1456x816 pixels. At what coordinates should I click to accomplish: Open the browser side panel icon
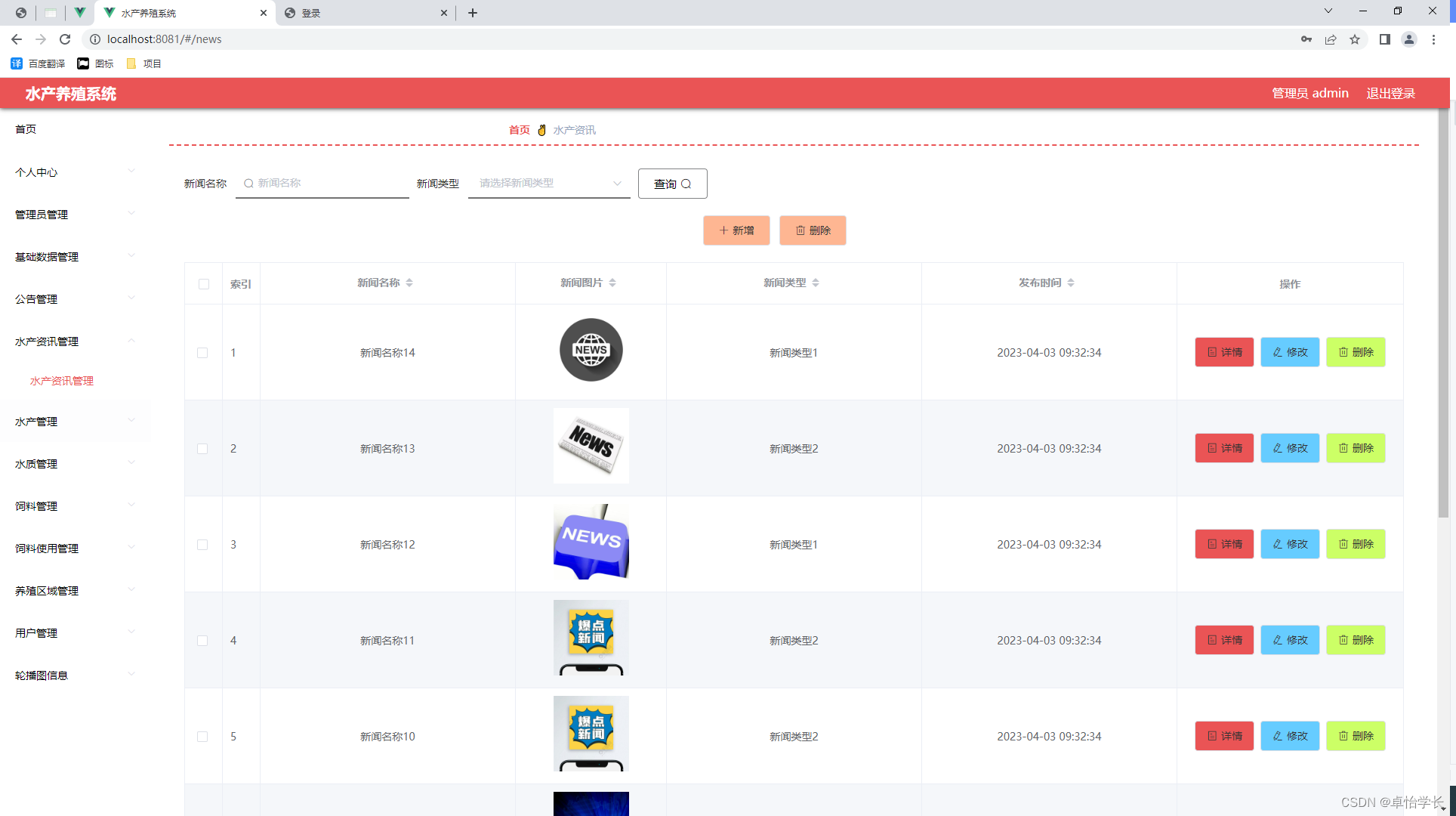(x=1384, y=39)
